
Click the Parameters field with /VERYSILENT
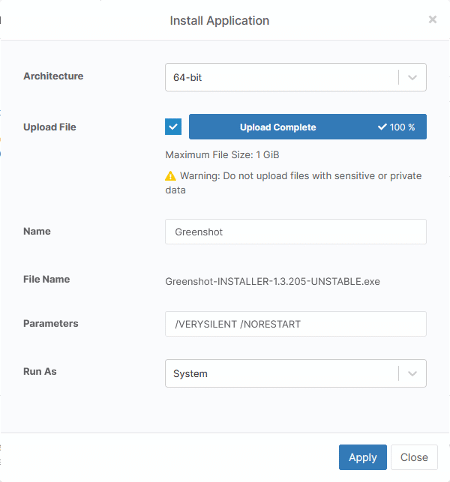click(296, 324)
